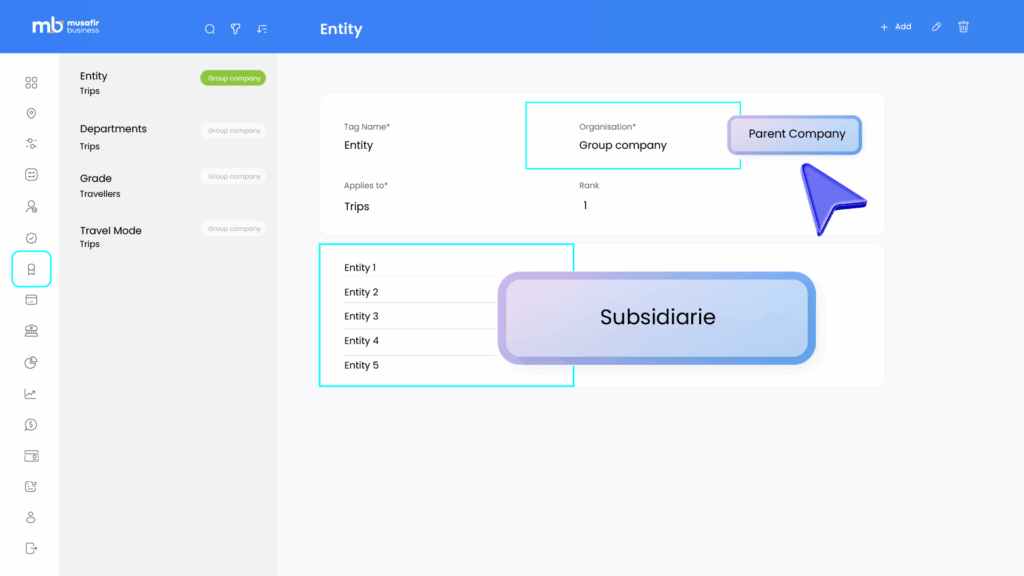1024x576 pixels.
Task: Click the search icon in the header
Action: click(210, 29)
